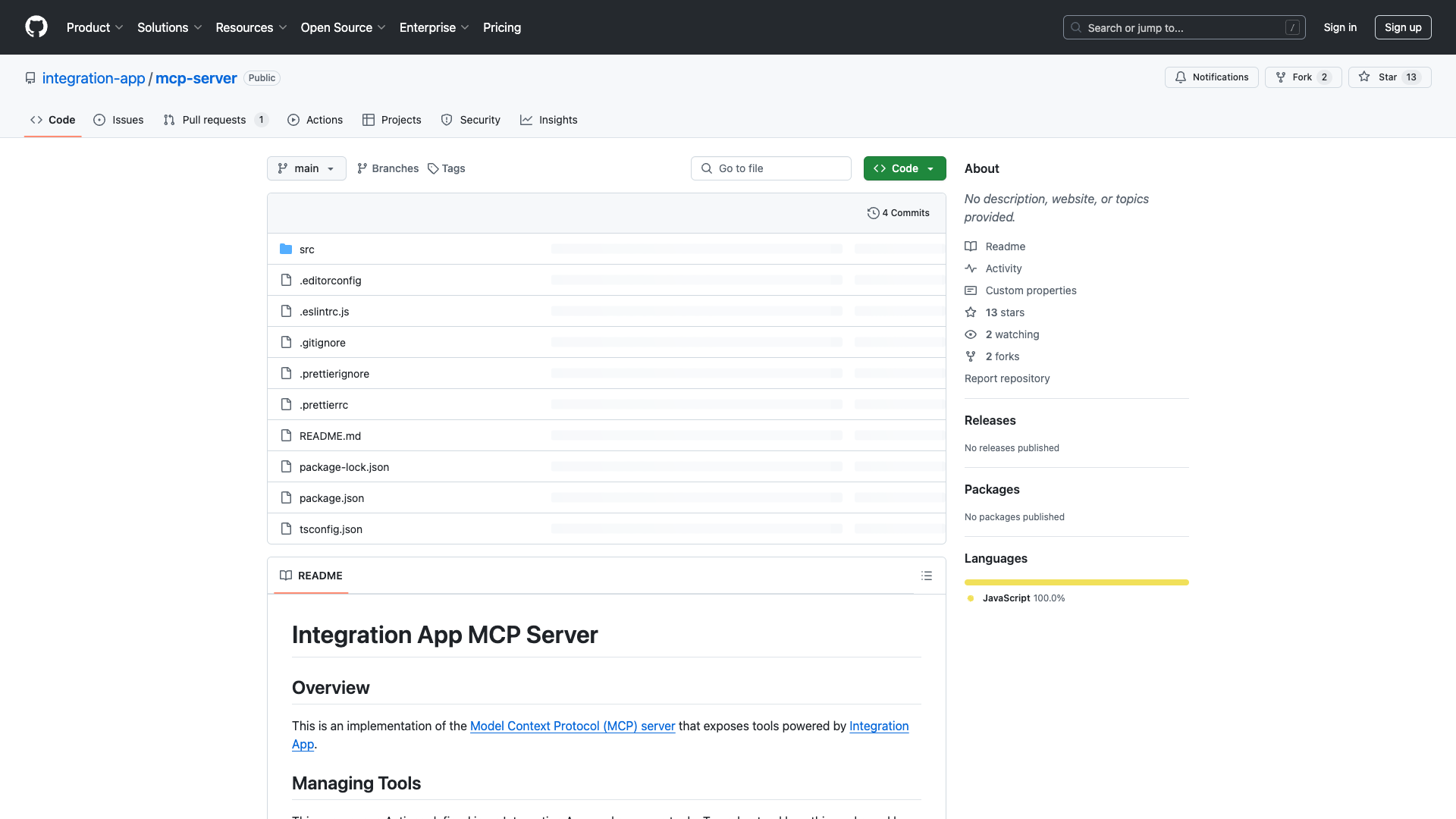Click the star icon beside 13 stars
Image resolution: width=1456 pixels, height=819 pixels.
pos(971,312)
